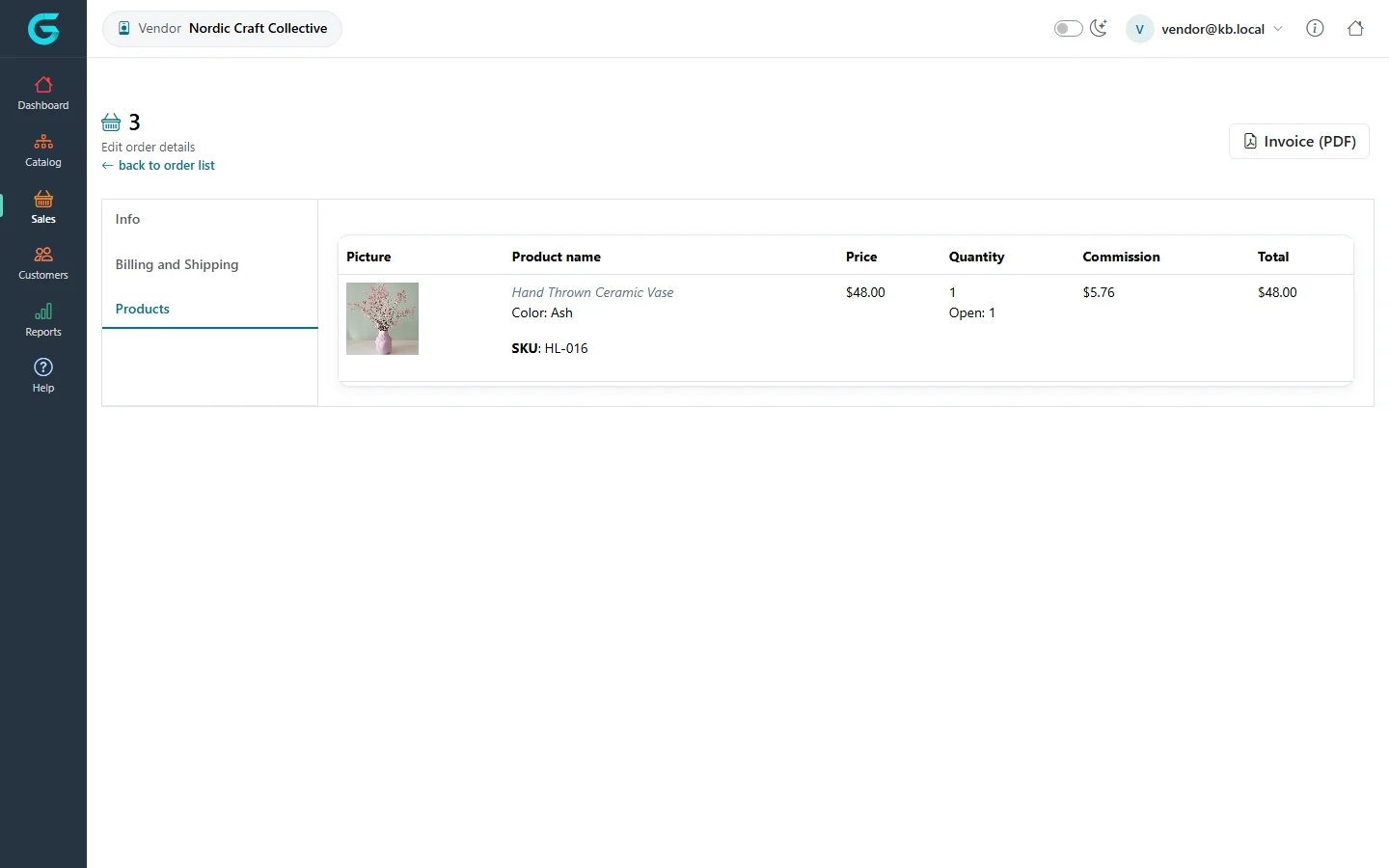Click the order basket icon
The height and width of the screenshot is (868, 1389).
pos(111,122)
